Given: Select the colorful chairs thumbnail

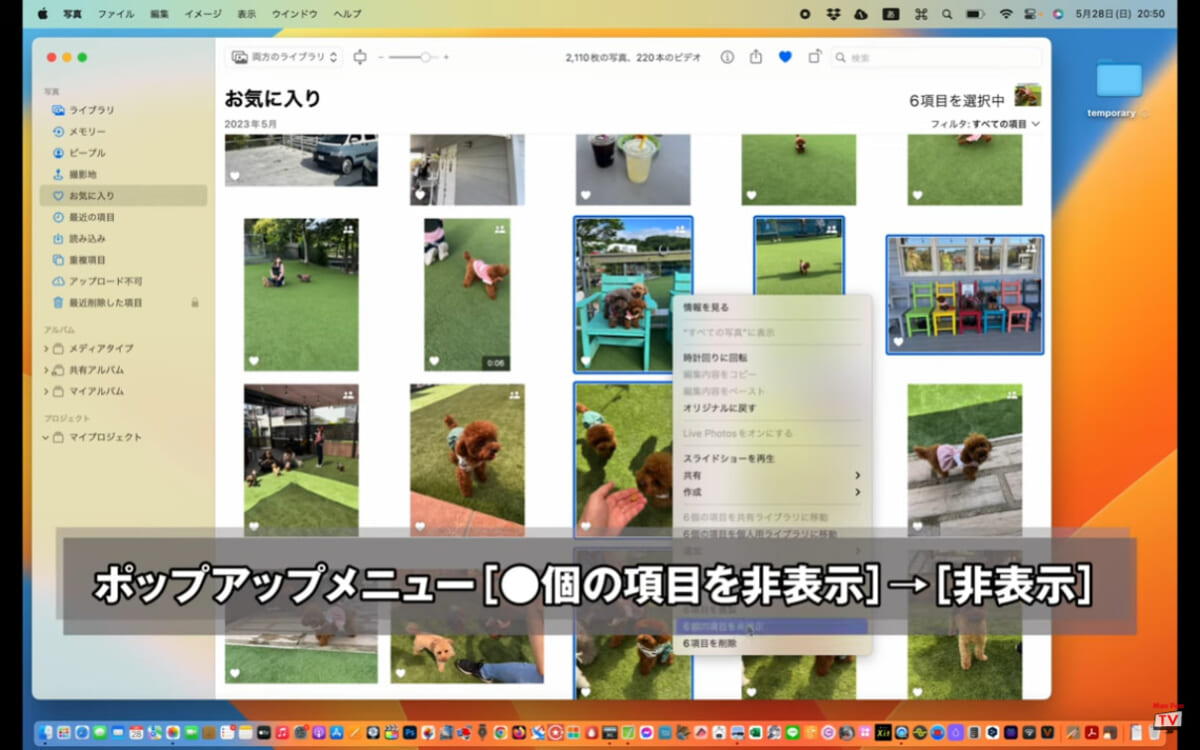Looking at the screenshot, I should (965, 294).
